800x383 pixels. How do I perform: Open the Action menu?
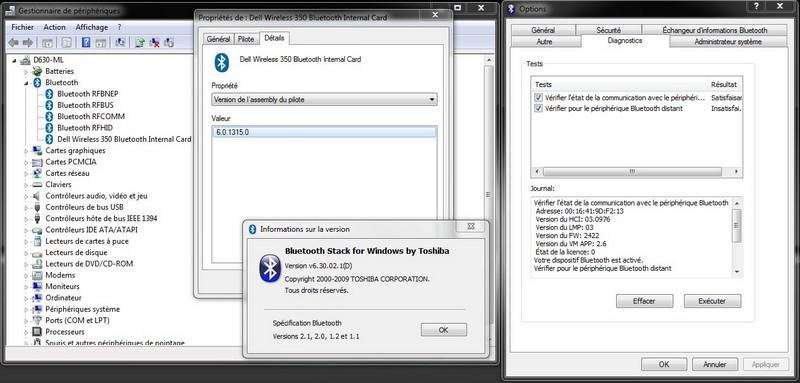coord(55,27)
